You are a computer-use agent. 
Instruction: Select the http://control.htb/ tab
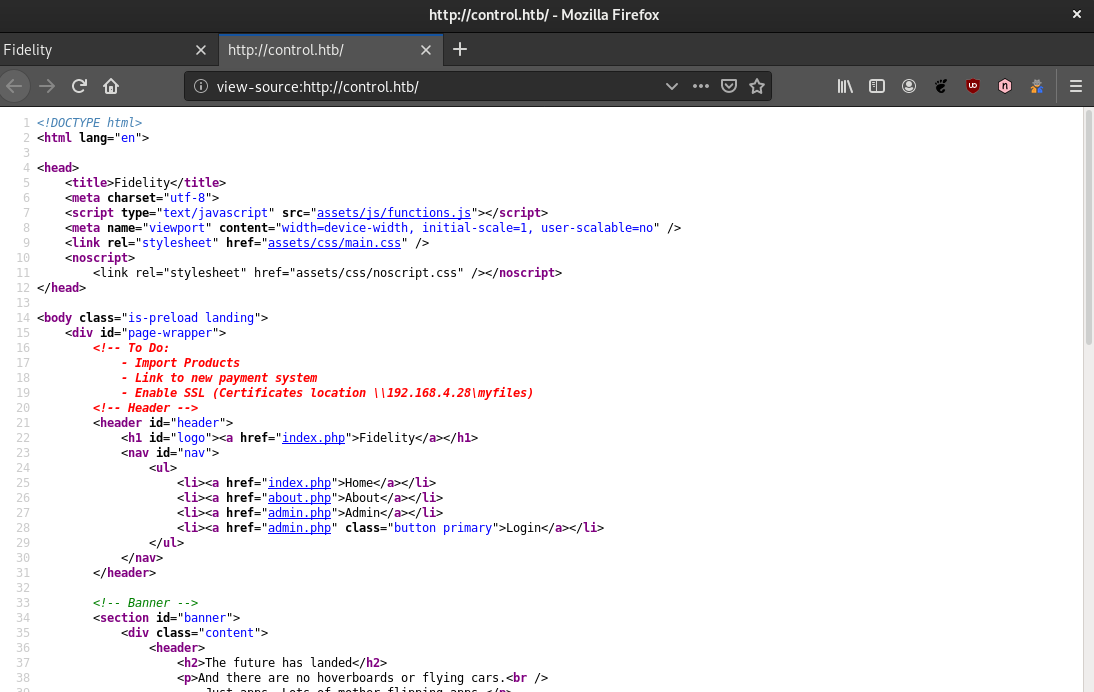pos(331,50)
